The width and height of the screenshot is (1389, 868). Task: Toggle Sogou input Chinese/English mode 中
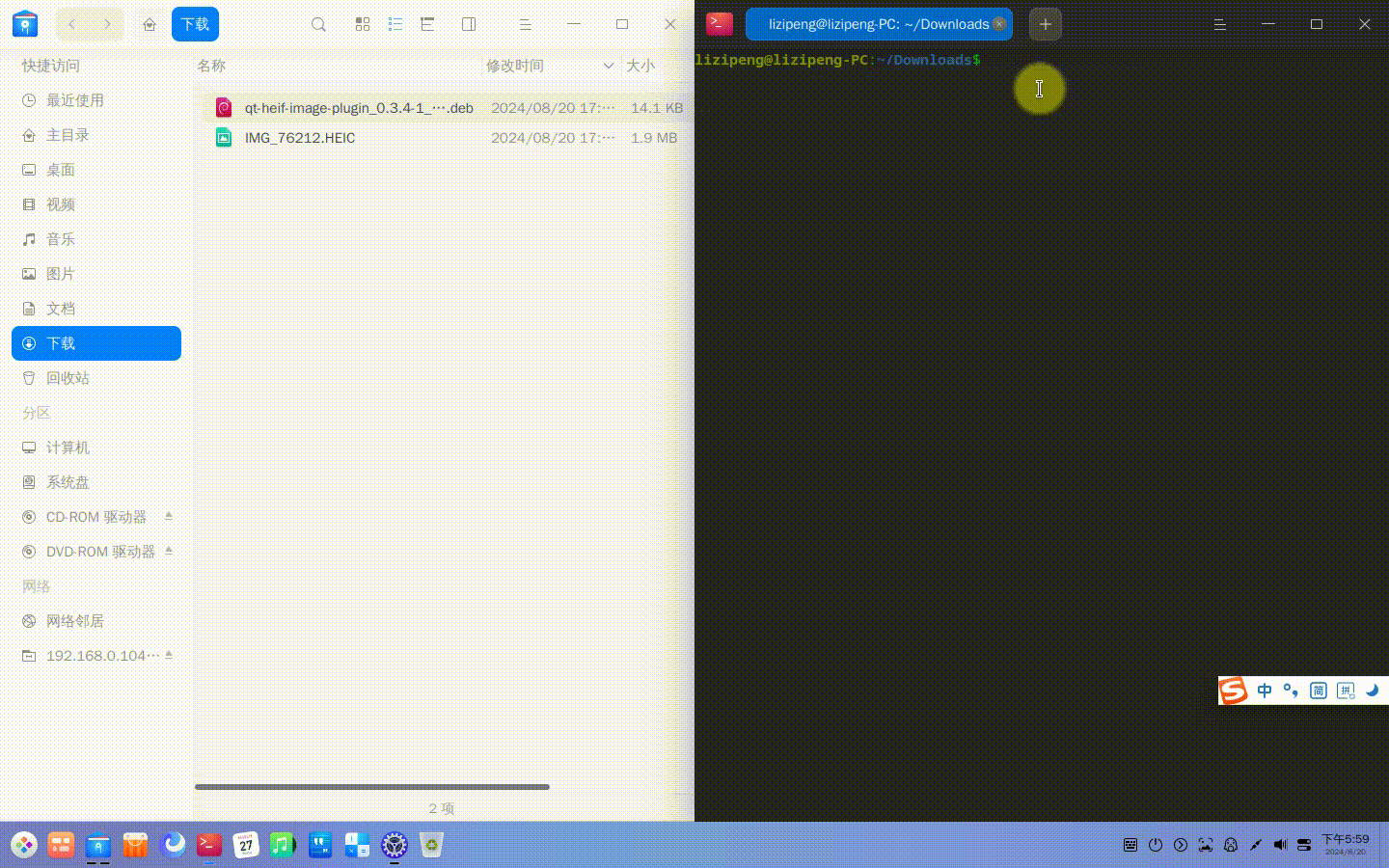pyautogui.click(x=1265, y=691)
